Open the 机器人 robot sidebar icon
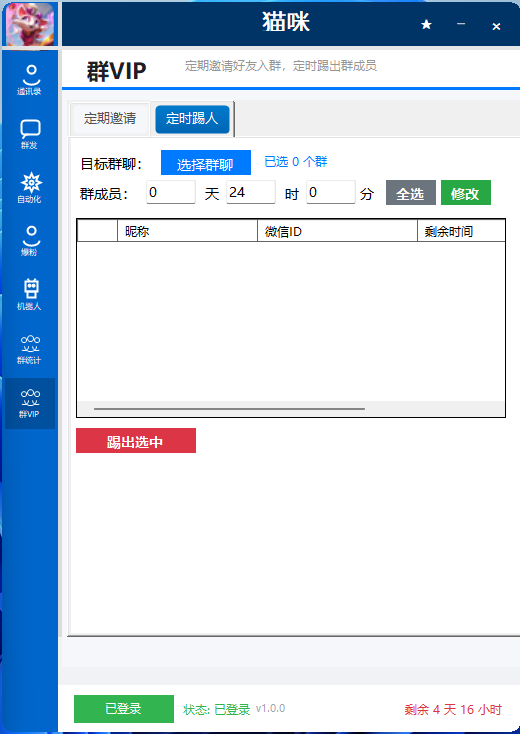 click(x=29, y=294)
